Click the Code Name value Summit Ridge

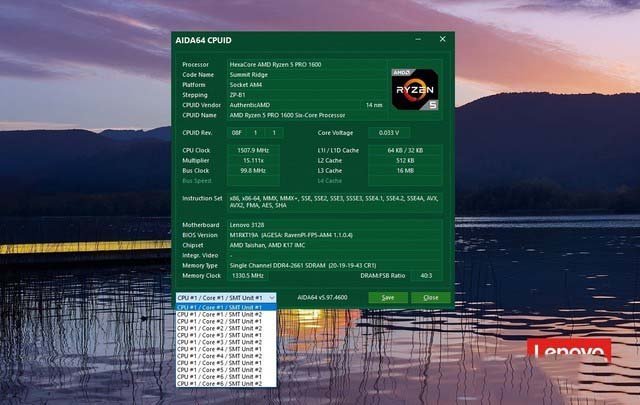pos(249,75)
